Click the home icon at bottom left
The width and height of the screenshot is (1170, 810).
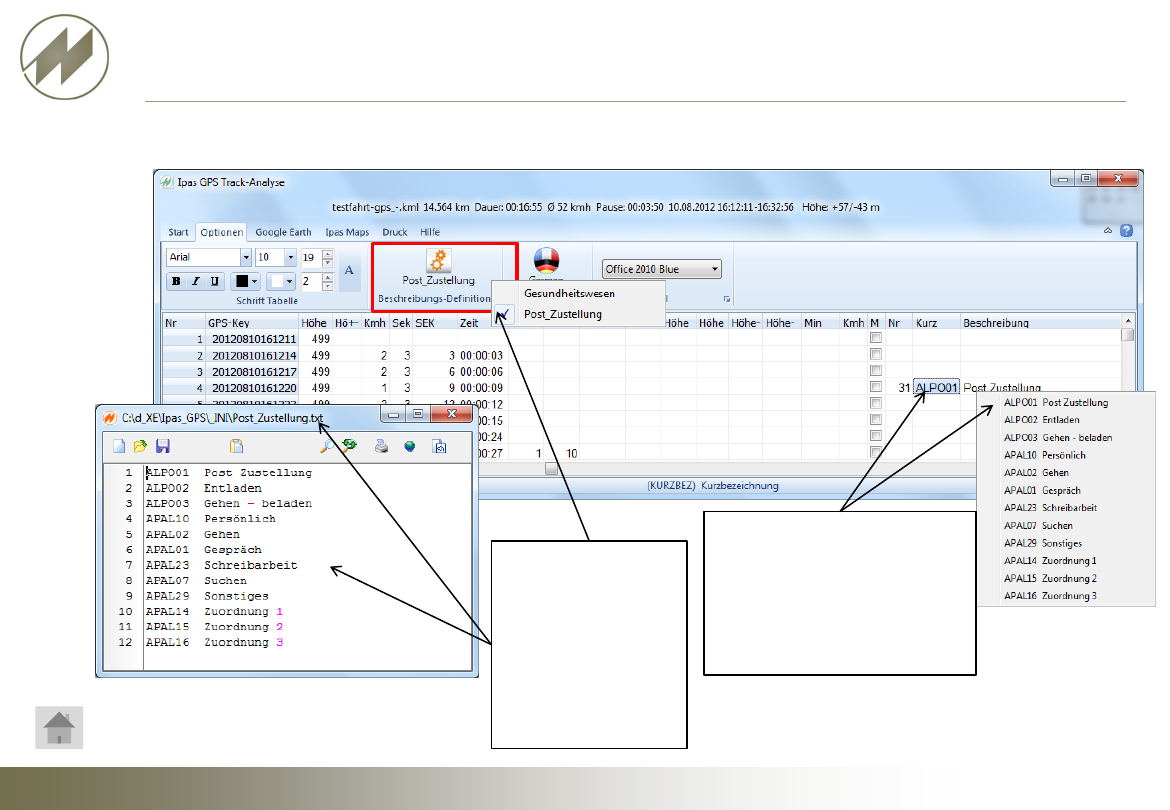[59, 728]
